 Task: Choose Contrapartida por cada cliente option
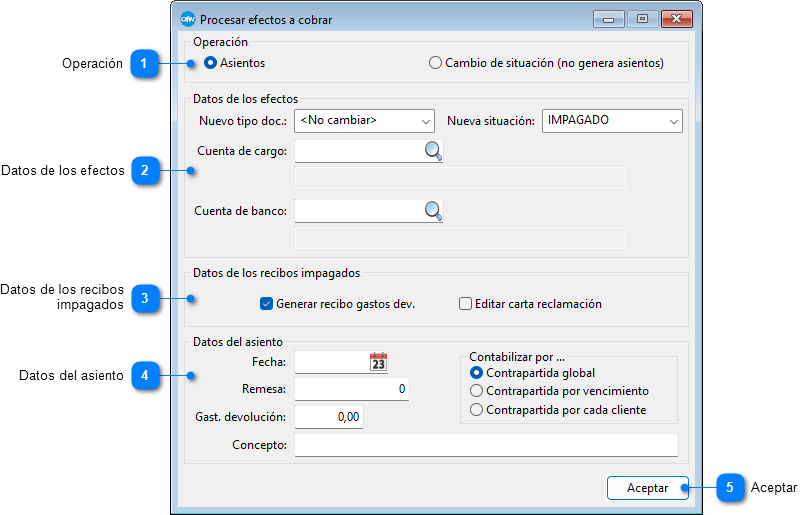pos(477,410)
